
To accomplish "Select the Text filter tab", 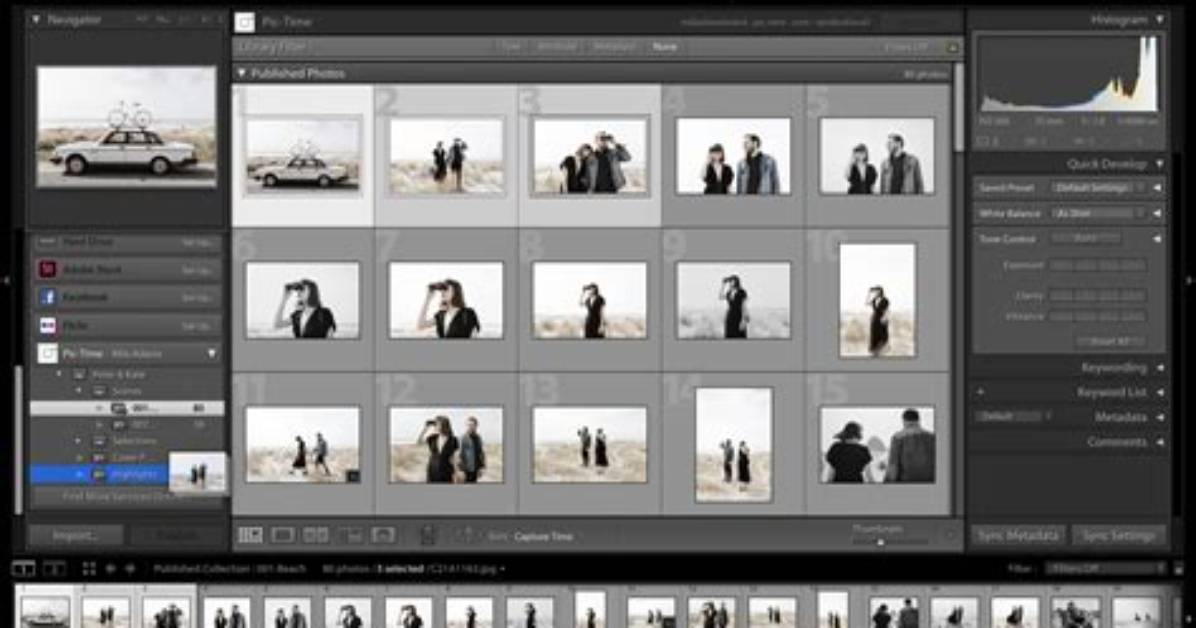I will (510, 47).
